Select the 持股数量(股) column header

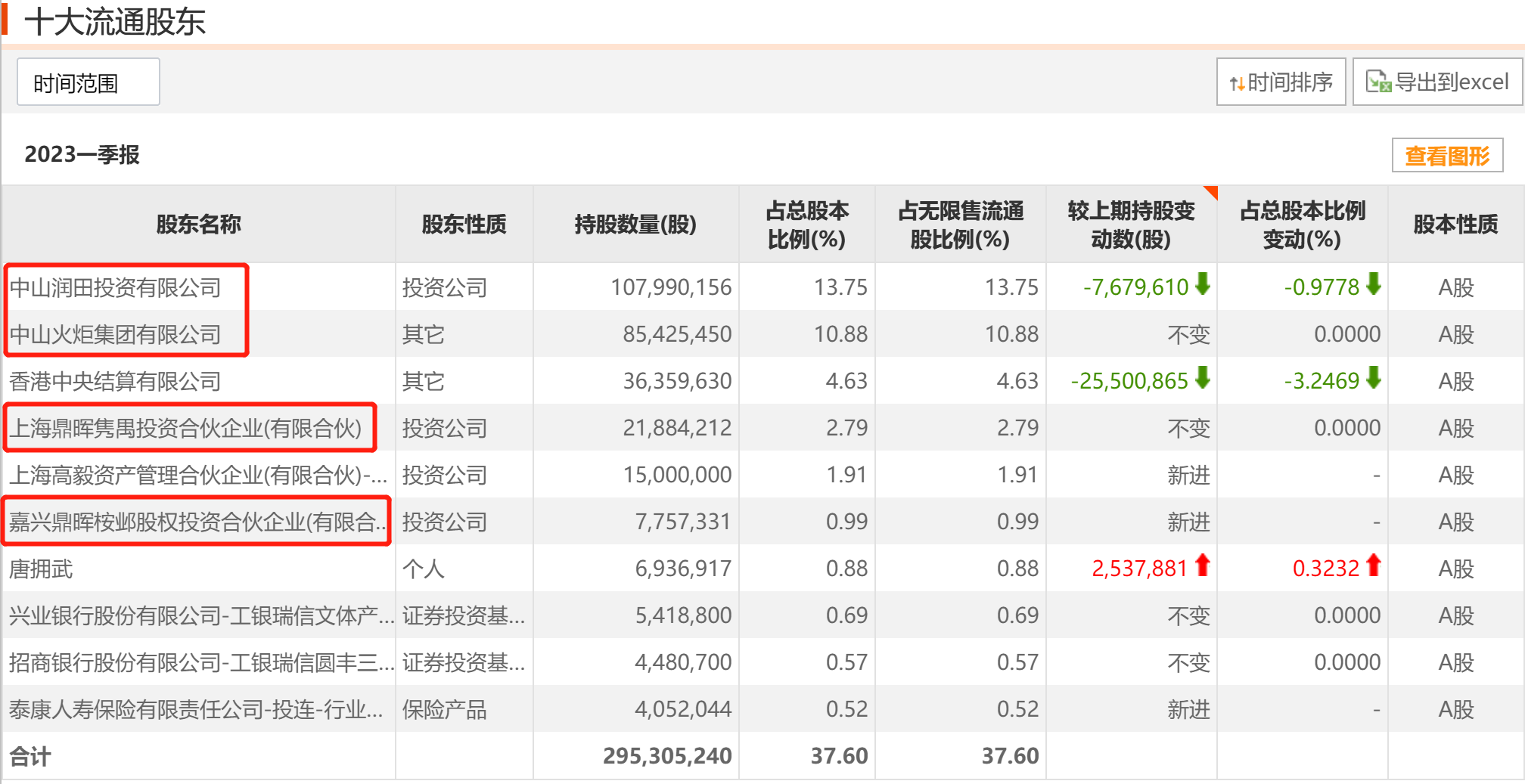pos(635,224)
